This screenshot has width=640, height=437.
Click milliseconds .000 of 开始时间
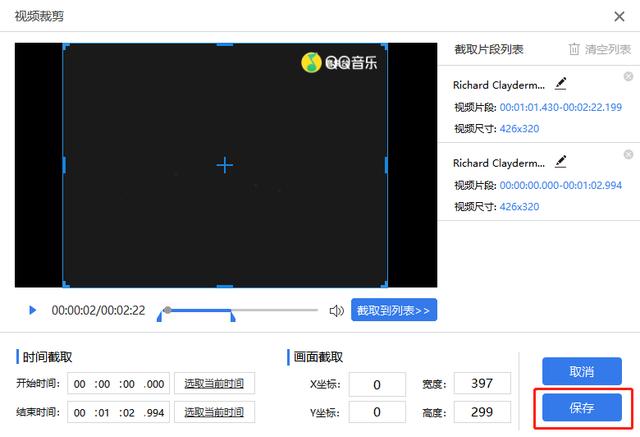(154, 384)
